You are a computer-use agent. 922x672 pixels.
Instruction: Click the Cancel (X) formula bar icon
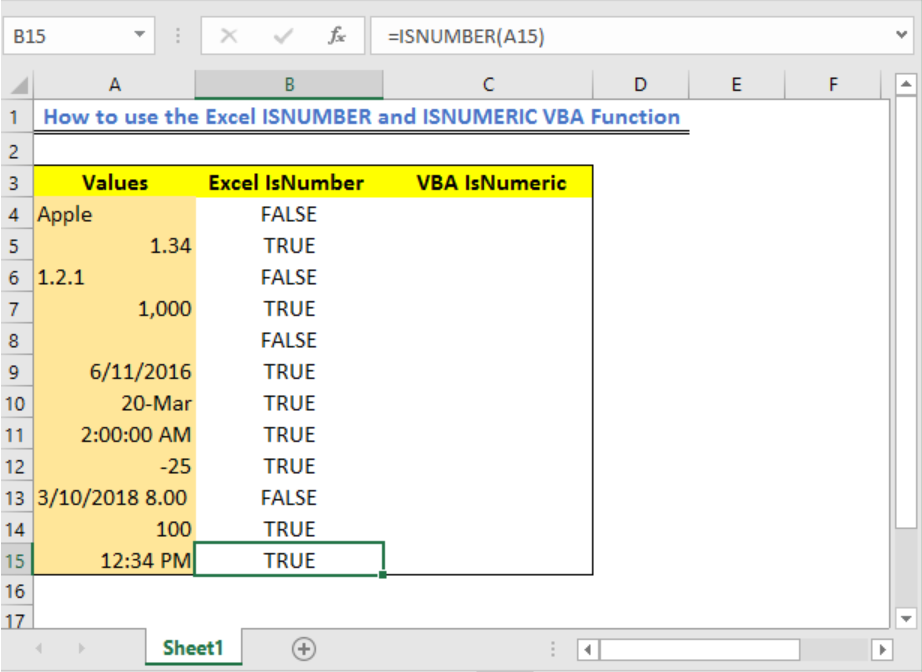click(228, 36)
